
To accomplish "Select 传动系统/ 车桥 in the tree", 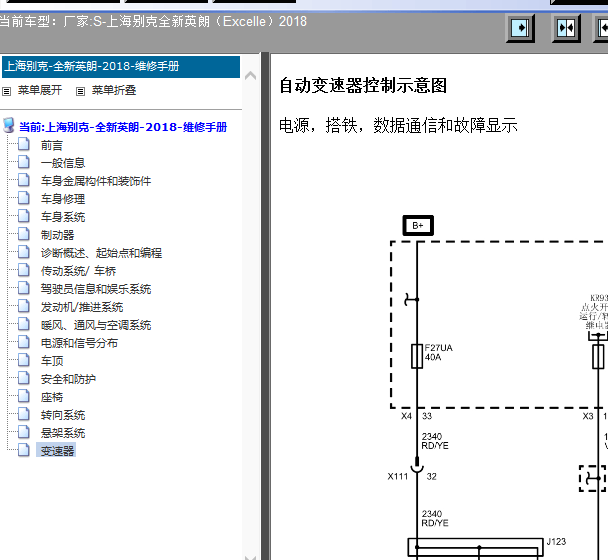I will 78,271.
